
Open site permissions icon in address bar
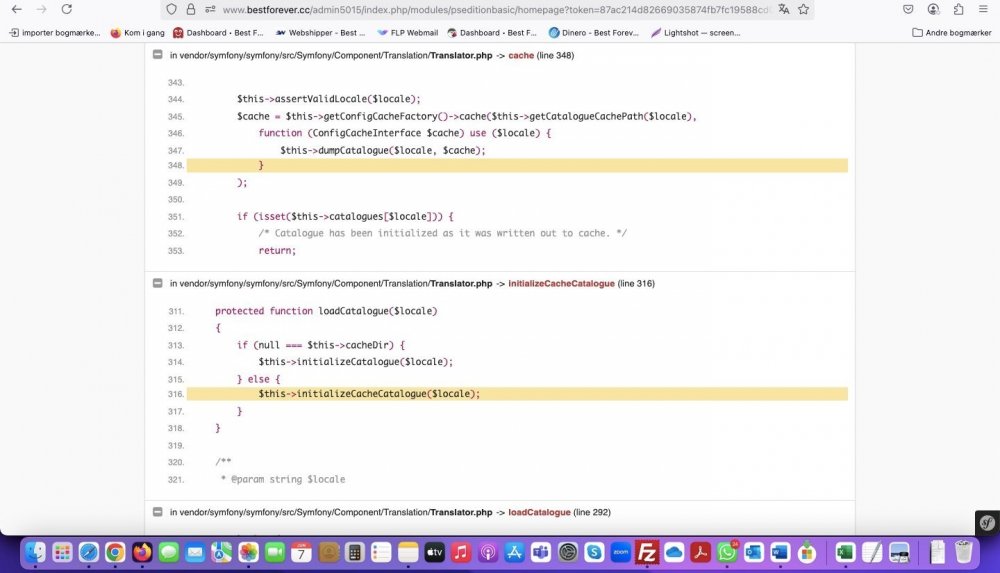pos(210,10)
